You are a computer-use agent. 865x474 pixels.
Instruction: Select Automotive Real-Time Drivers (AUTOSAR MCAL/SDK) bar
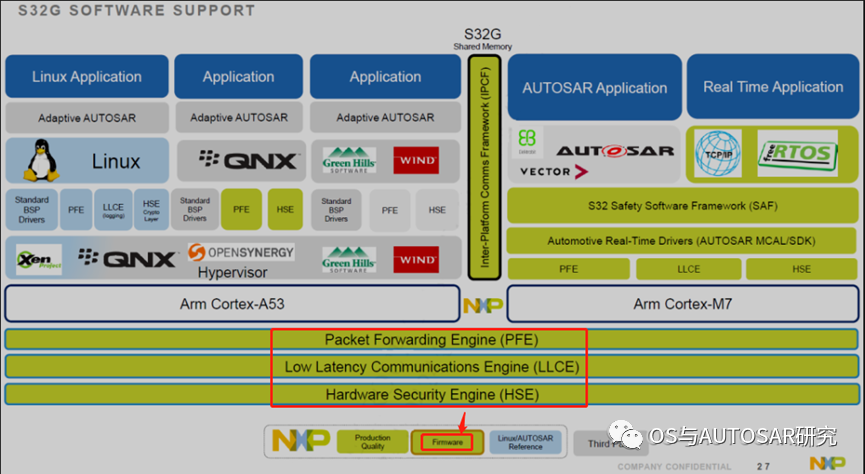tap(681, 241)
